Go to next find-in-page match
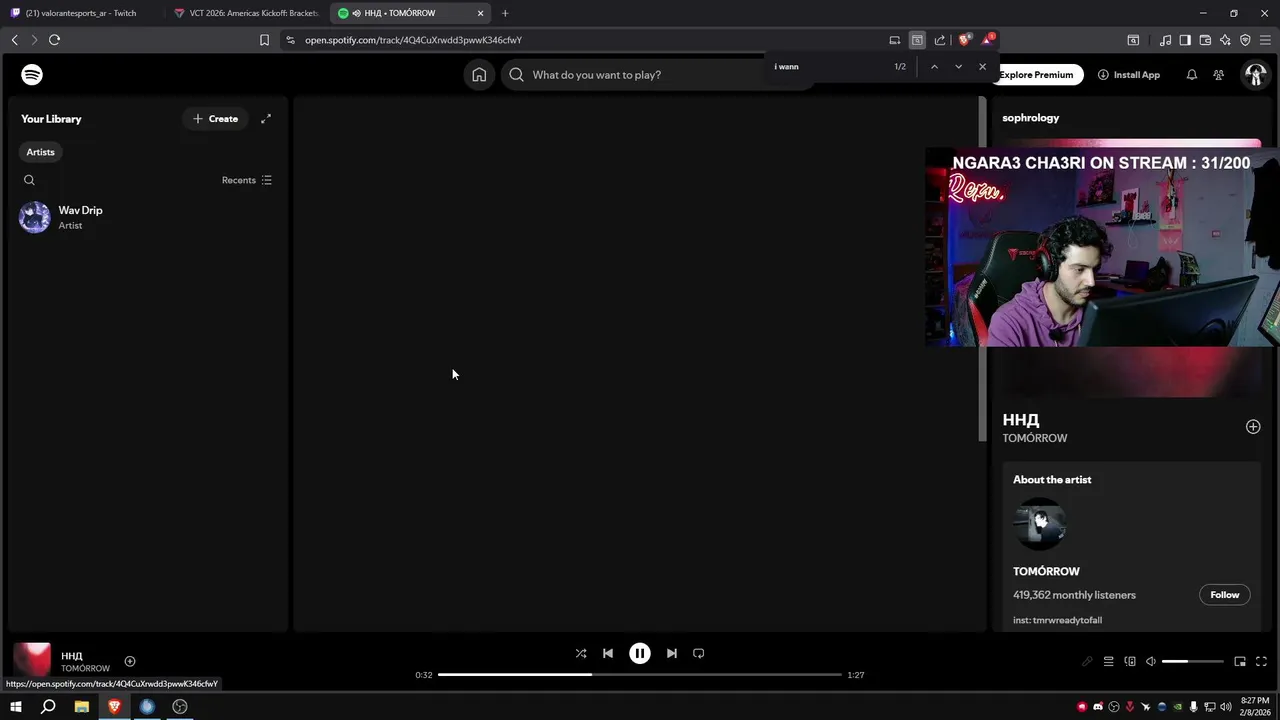1280x720 pixels. (958, 67)
